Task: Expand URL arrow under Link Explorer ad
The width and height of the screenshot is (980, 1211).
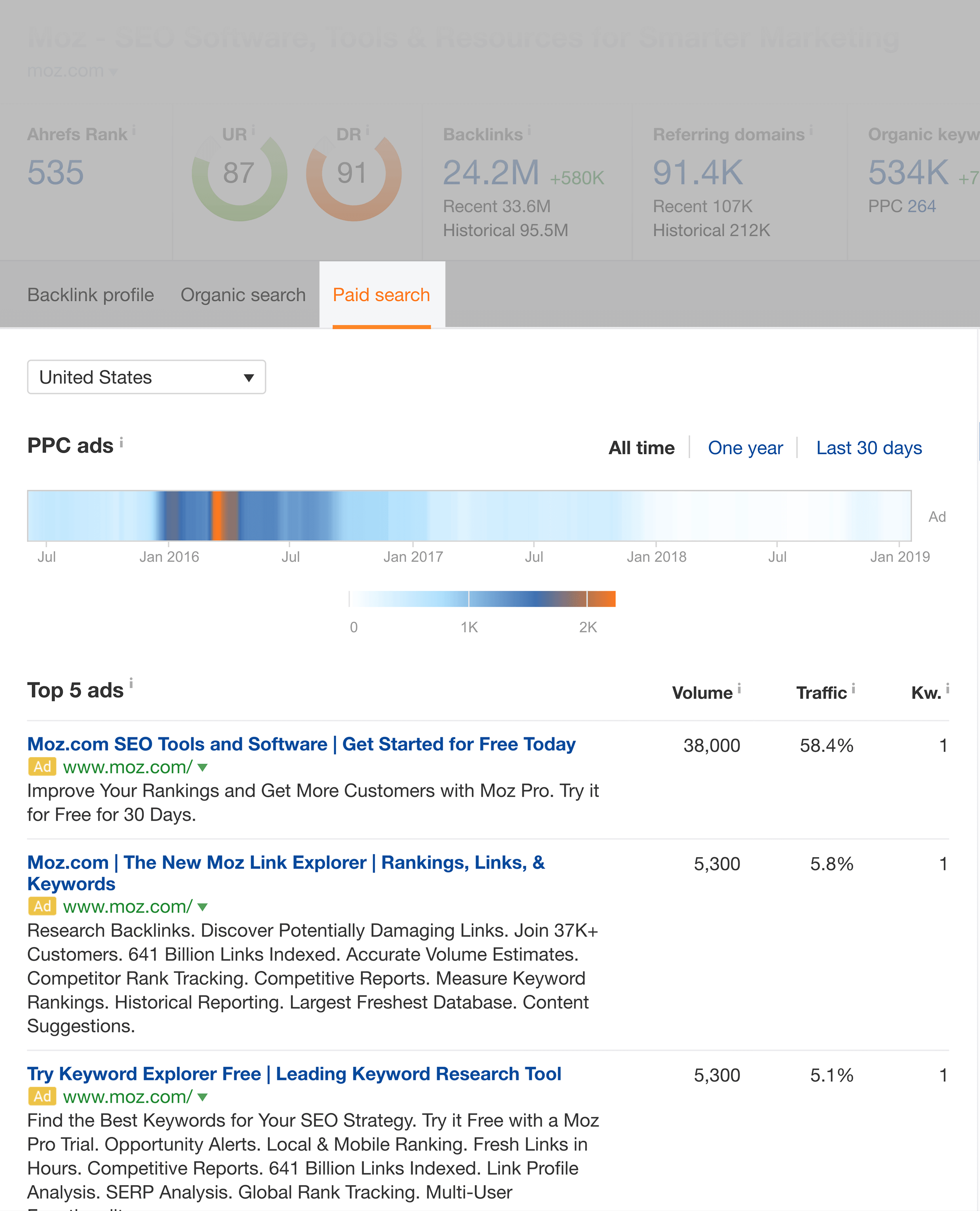Action: click(x=203, y=907)
